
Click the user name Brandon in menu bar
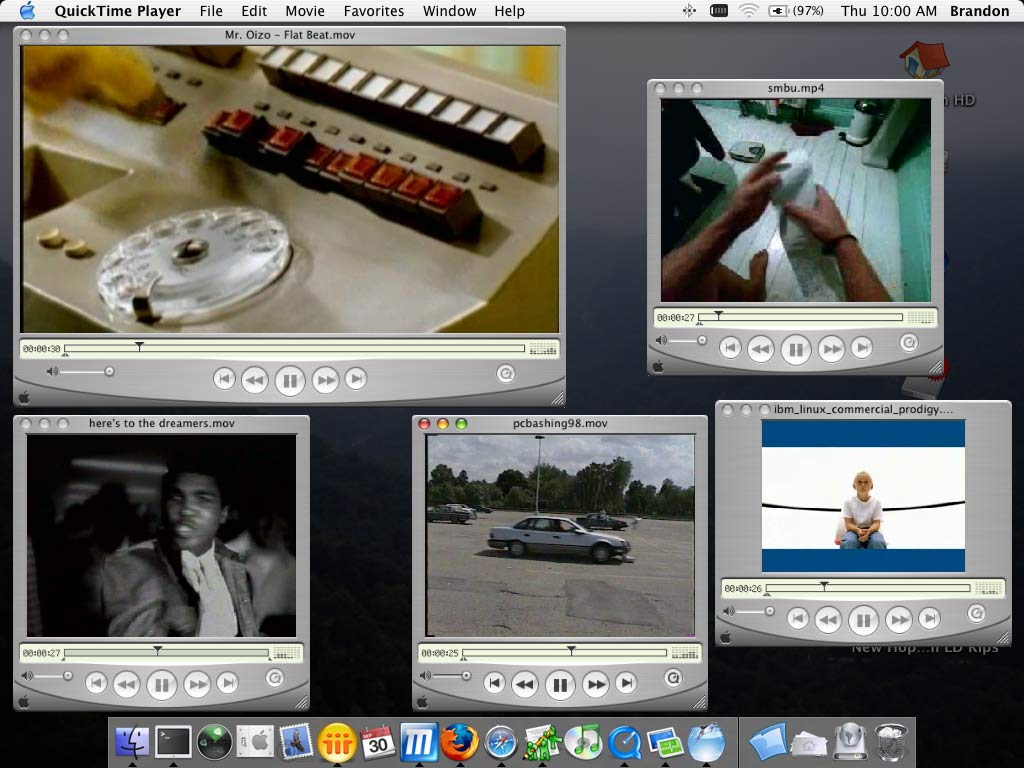pos(979,11)
